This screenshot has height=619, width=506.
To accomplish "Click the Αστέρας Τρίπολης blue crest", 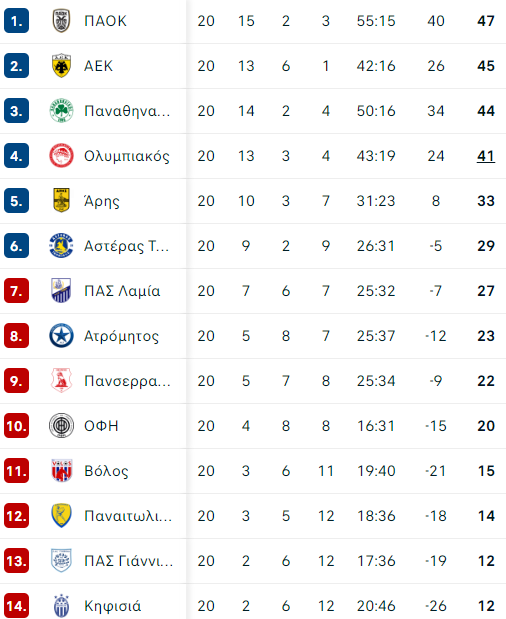I will (62, 246).
